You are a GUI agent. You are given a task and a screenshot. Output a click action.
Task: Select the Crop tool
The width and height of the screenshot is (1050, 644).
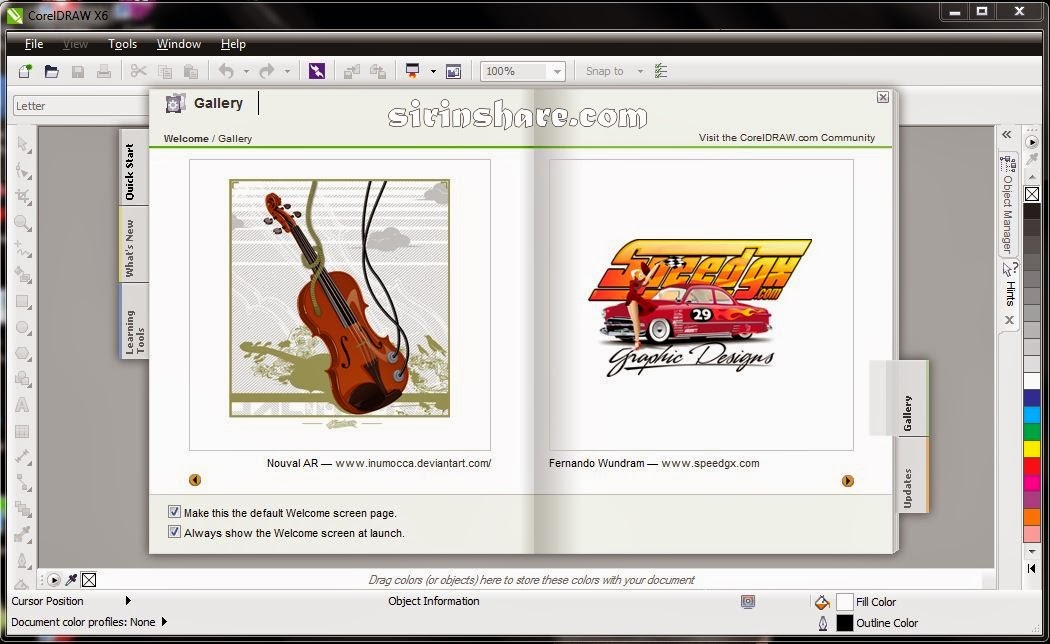coord(23,197)
